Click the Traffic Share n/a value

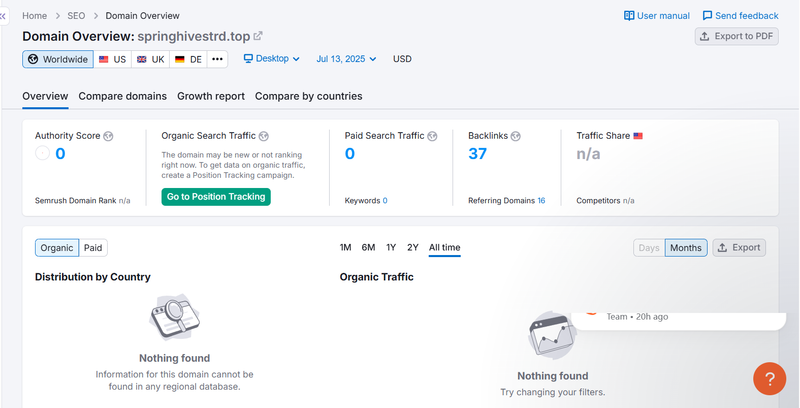click(x=588, y=154)
